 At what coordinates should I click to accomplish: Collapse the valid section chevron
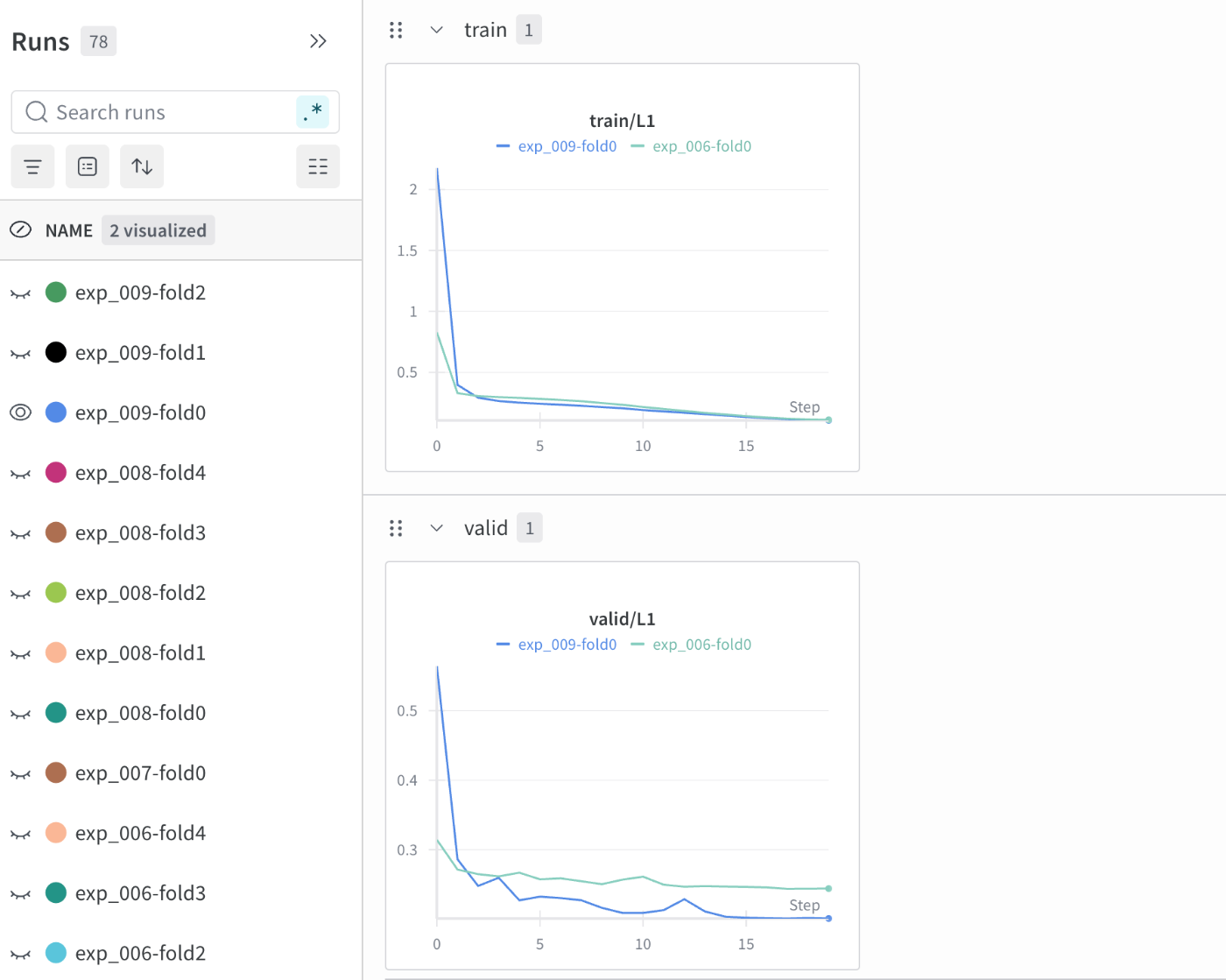(437, 528)
